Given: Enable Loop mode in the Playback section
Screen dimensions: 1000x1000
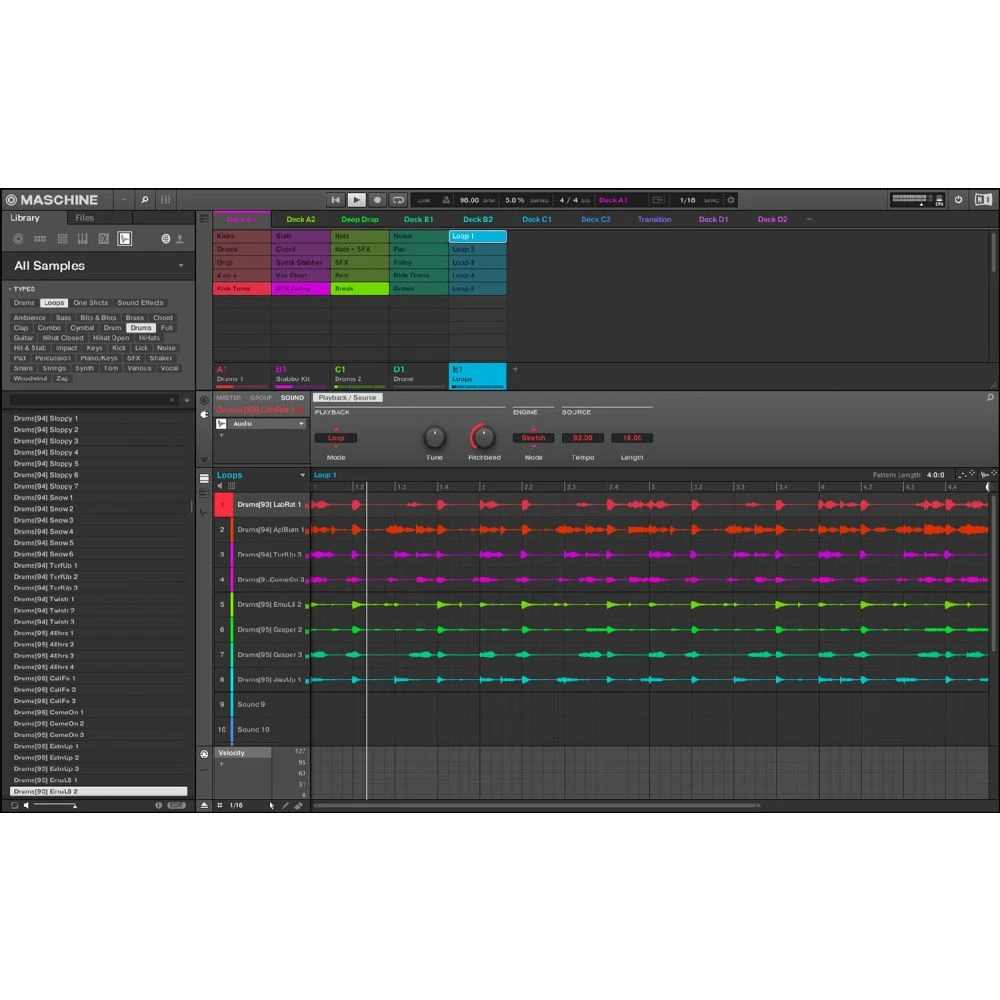Looking at the screenshot, I should coord(336,438).
